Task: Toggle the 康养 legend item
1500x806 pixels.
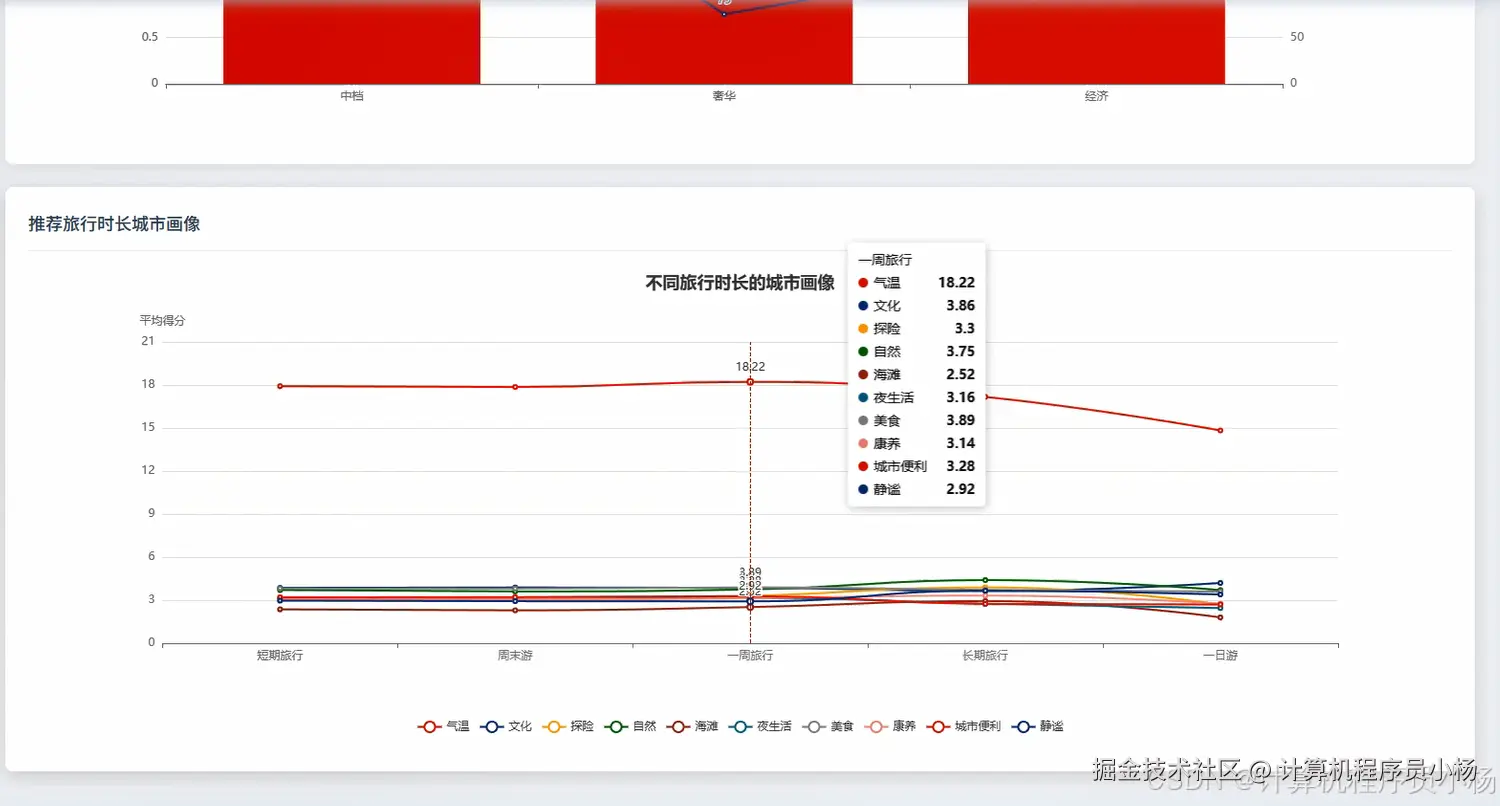Action: click(x=891, y=726)
